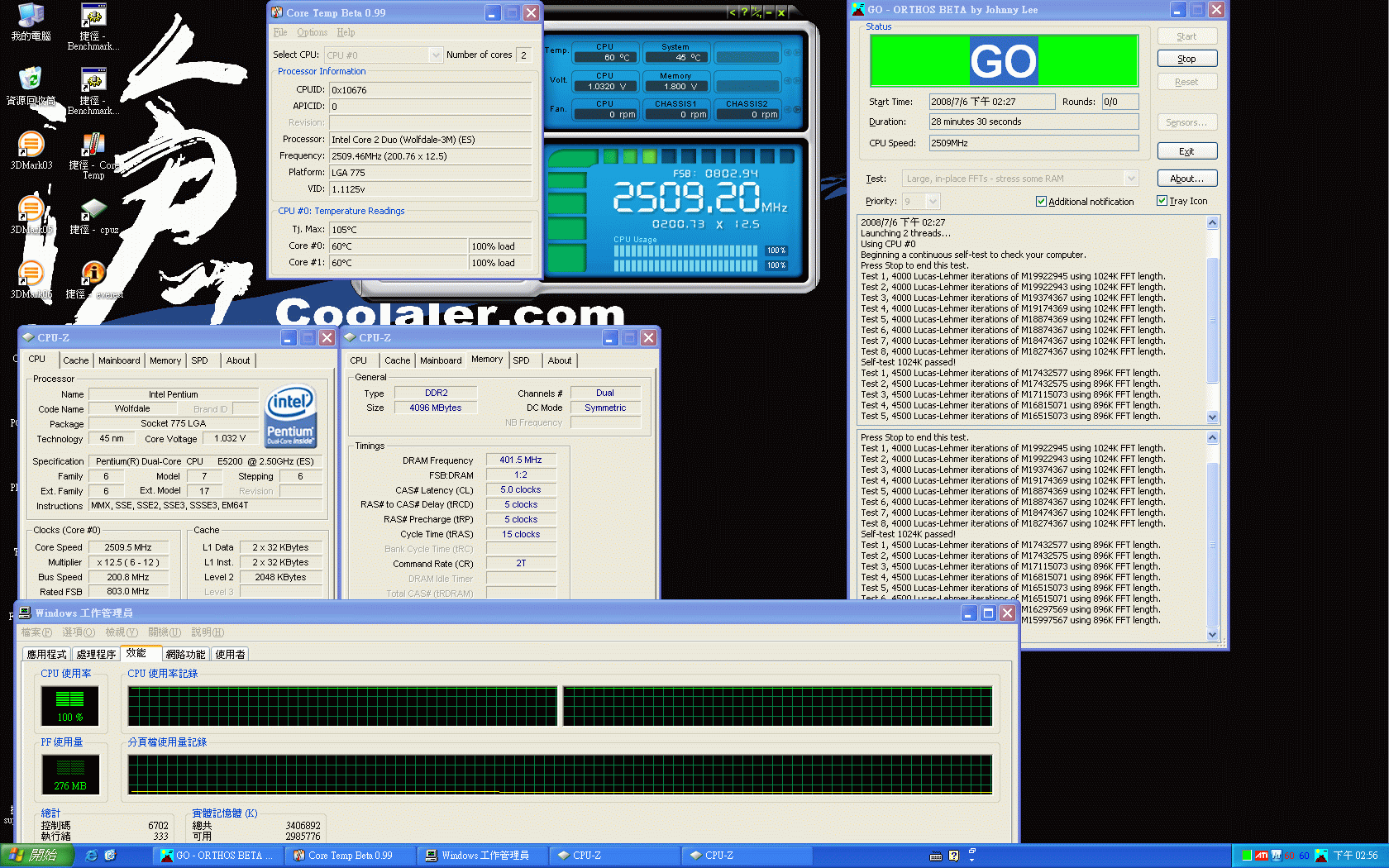Click the Tj. Max value 105°C
Screen dimensions: 1389x868
(x=430, y=230)
